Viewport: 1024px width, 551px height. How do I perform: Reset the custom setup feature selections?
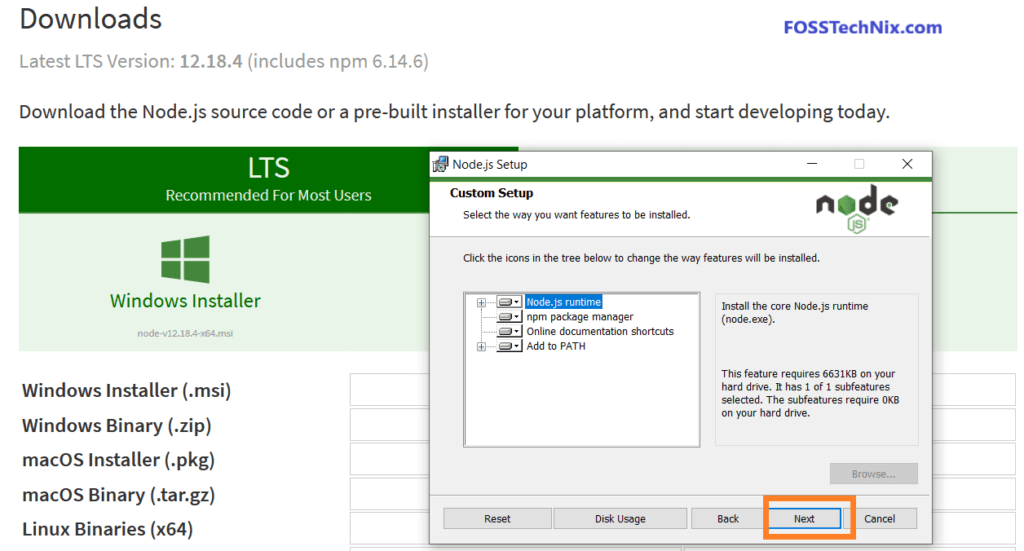tap(497, 518)
